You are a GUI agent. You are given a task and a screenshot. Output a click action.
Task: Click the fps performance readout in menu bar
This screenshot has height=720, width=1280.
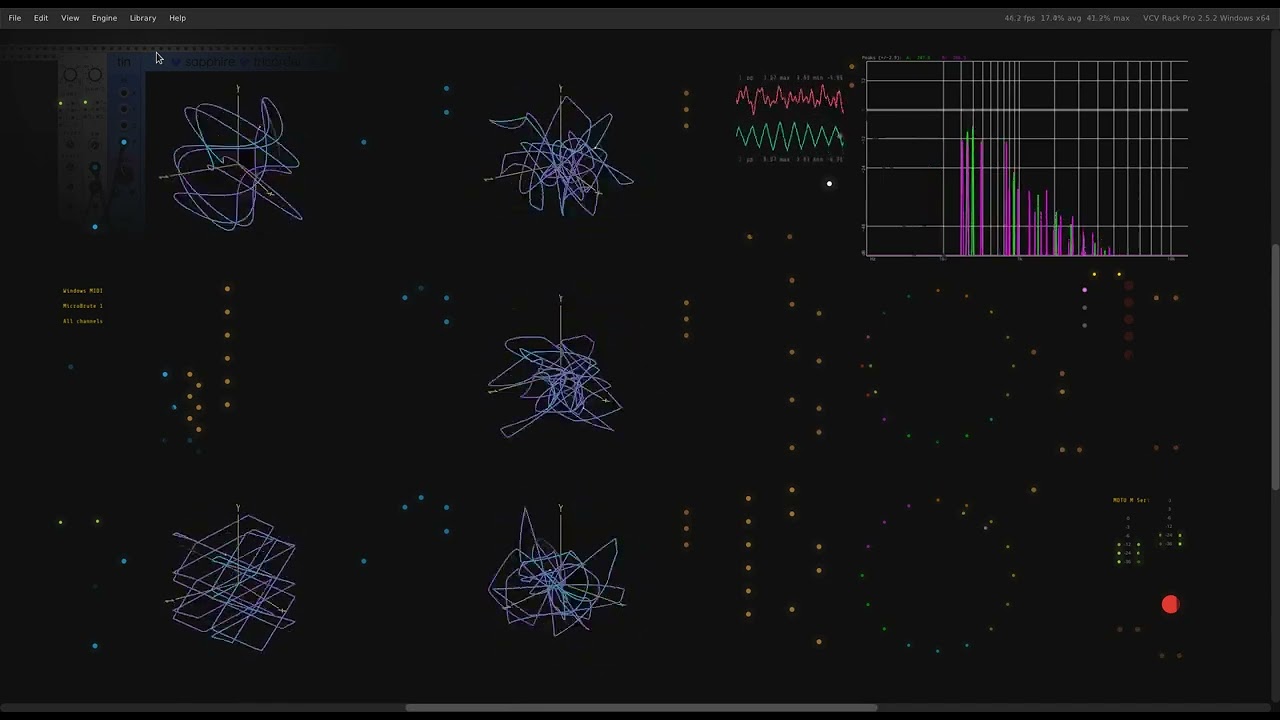(1067, 18)
